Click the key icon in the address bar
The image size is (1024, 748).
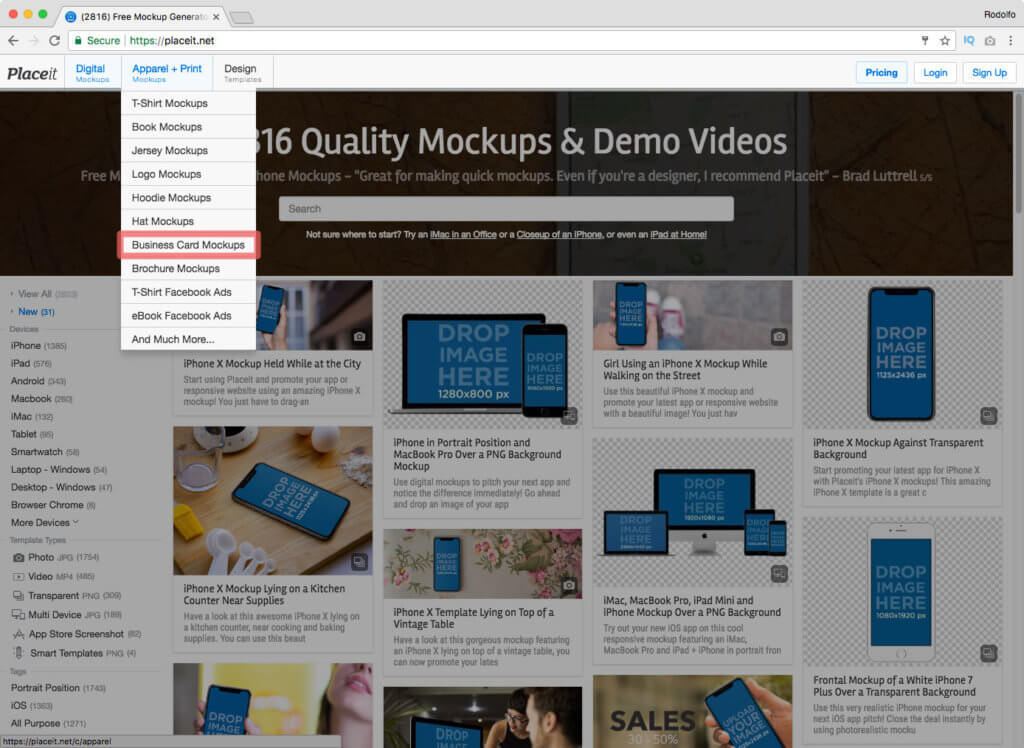925,41
